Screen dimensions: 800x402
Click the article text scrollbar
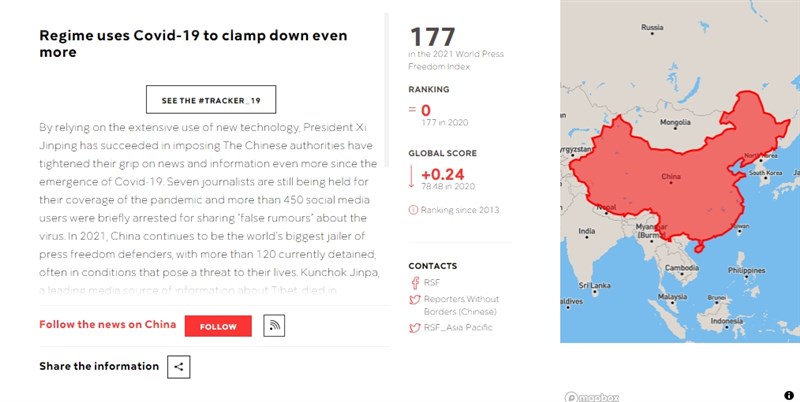387,90
